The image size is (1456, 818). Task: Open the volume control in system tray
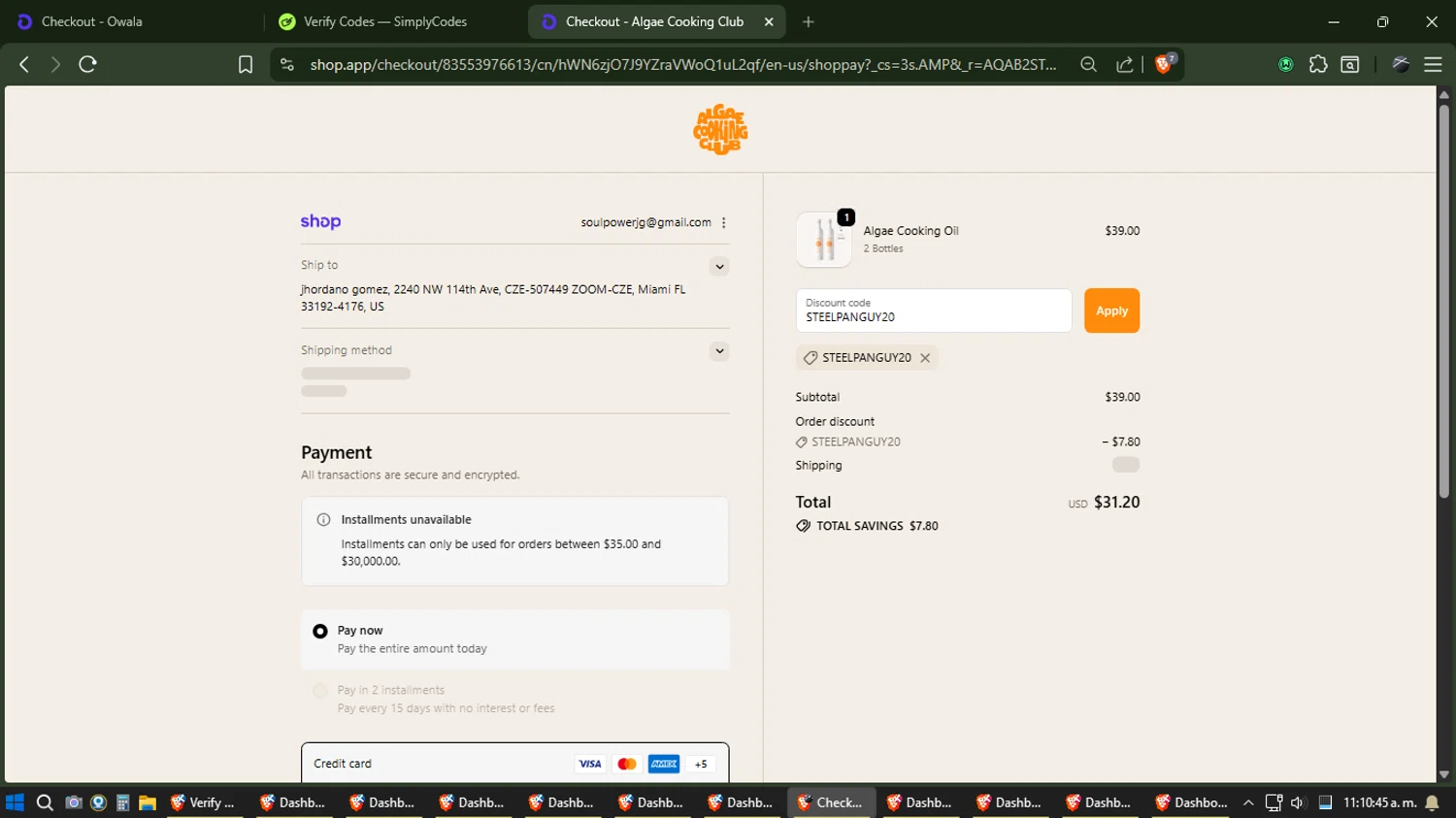click(x=1297, y=802)
